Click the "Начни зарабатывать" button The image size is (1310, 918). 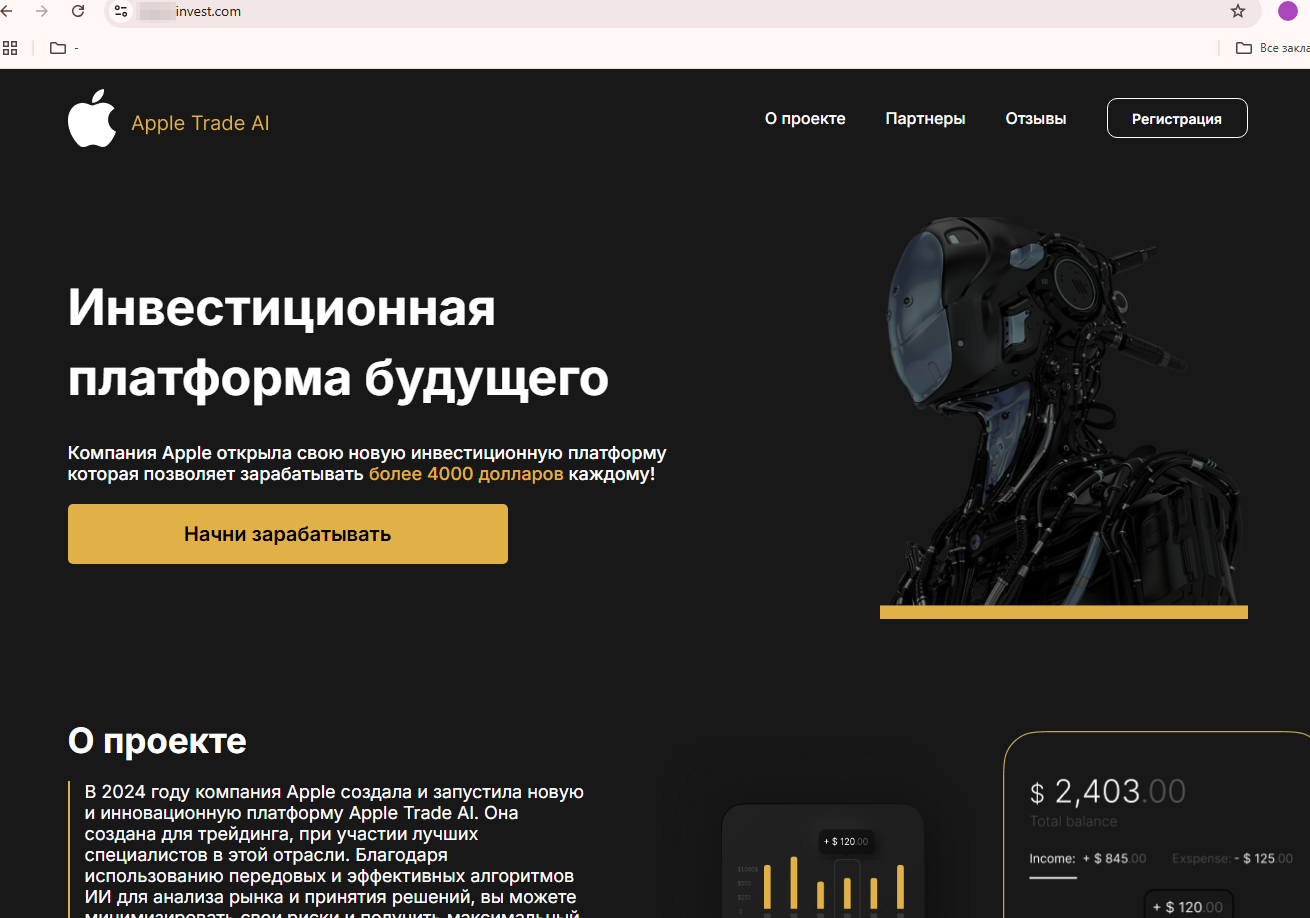(288, 534)
